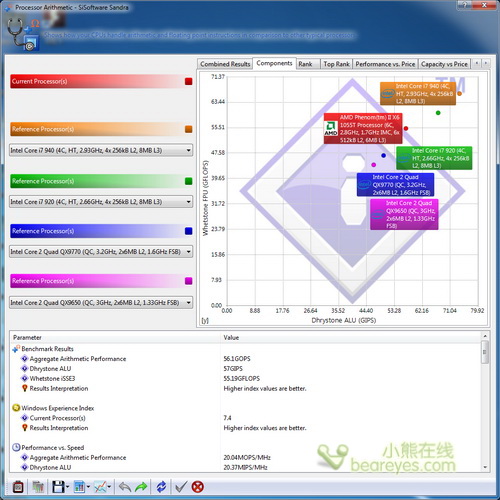Click the red Current Processor color square
500x500 pixels.
click(x=189, y=81)
